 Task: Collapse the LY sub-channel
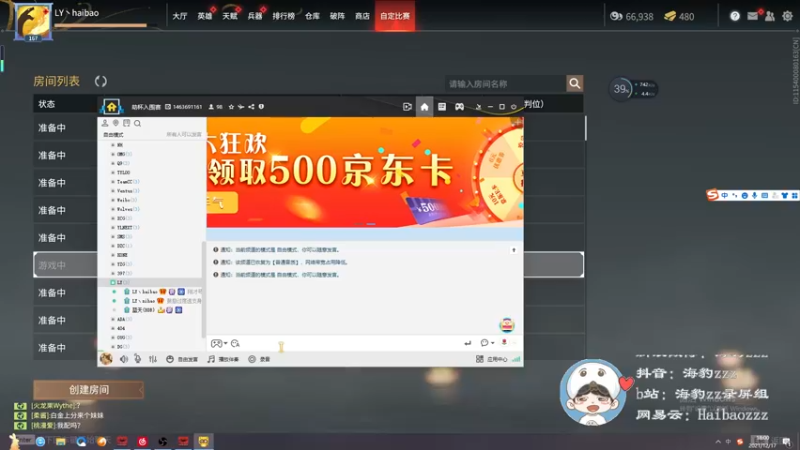click(x=113, y=282)
